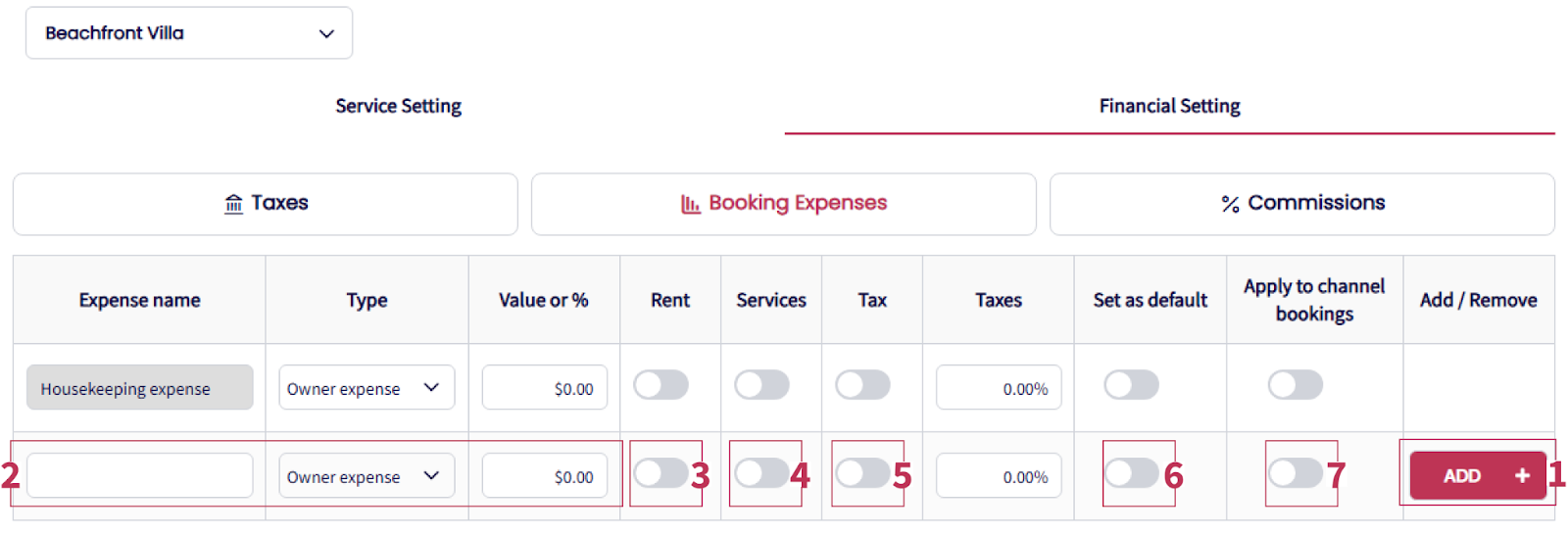Click Value field of Housekeeping expense row
The image size is (1568, 535).
[544, 388]
